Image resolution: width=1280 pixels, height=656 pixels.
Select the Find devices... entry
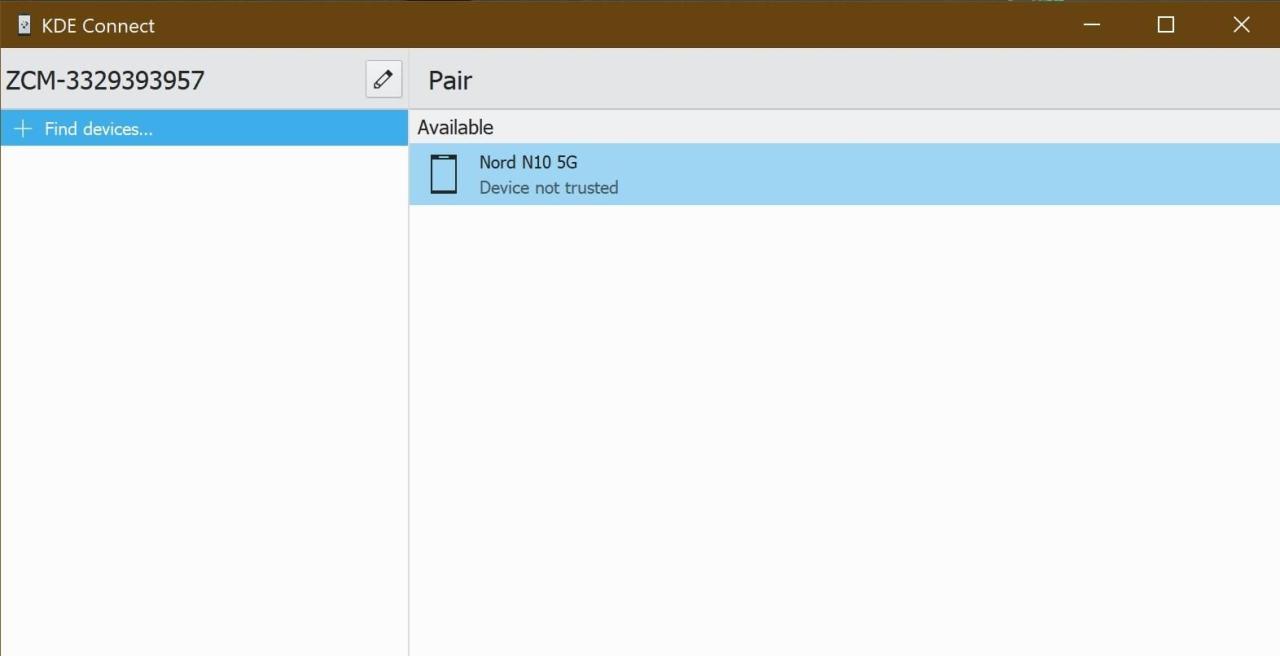coord(204,128)
